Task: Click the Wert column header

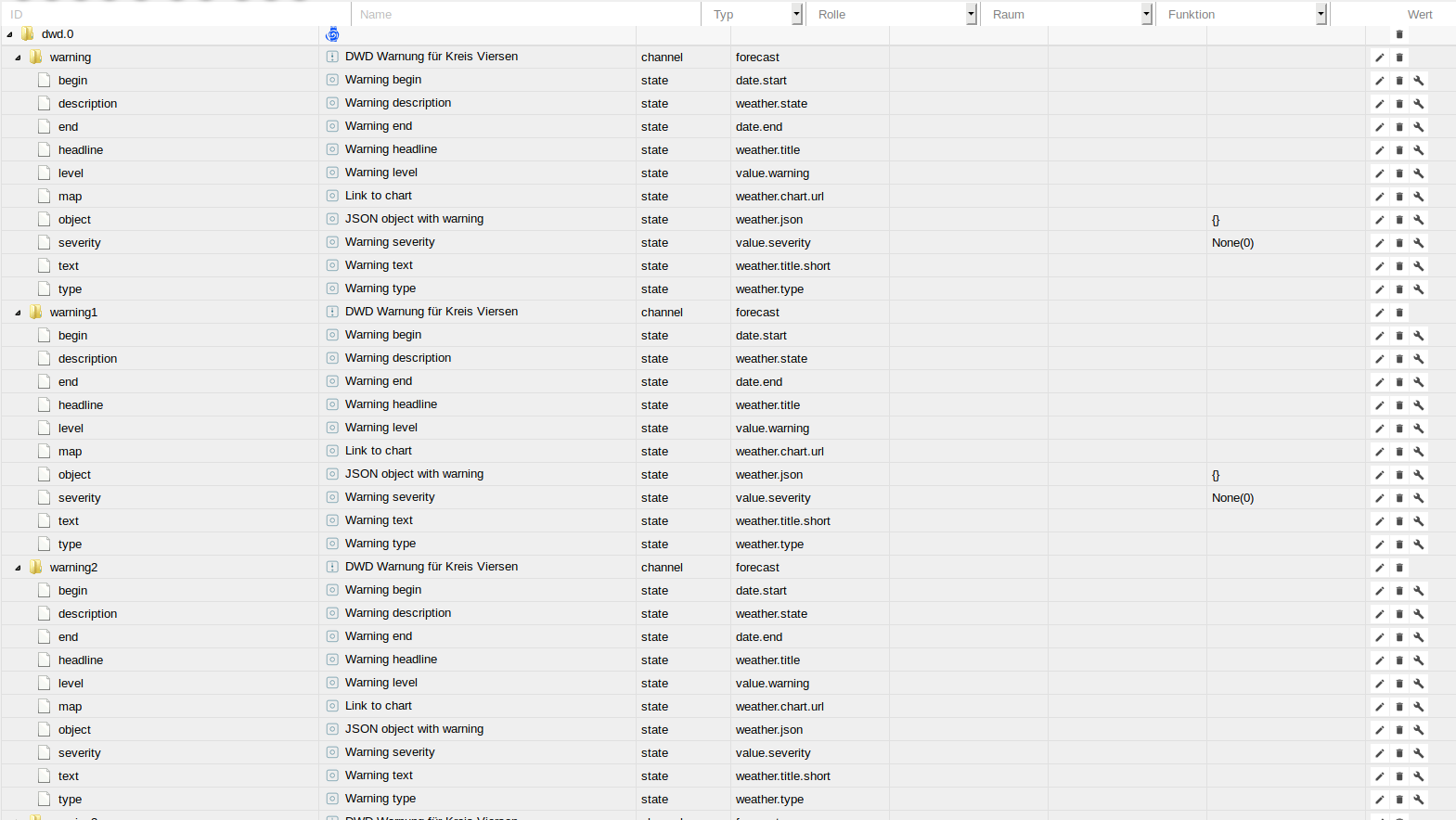Action: 1420,14
